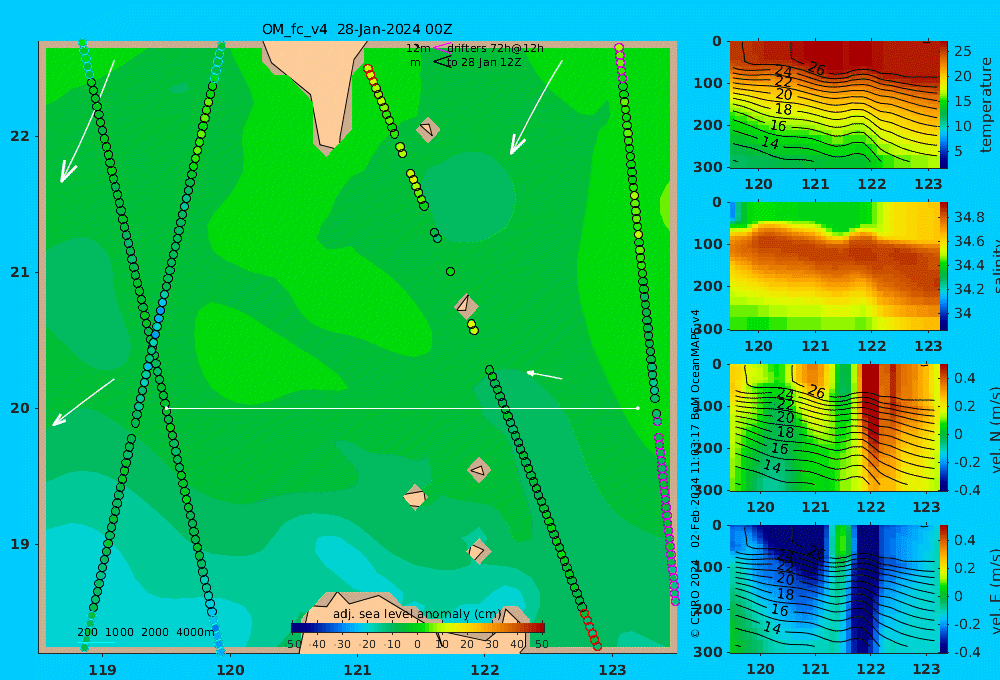1000x680 pixels.
Task: Click the vertical CSIRO BoM OceanMAPS credit text
Action: pyautogui.click(x=695, y=473)
